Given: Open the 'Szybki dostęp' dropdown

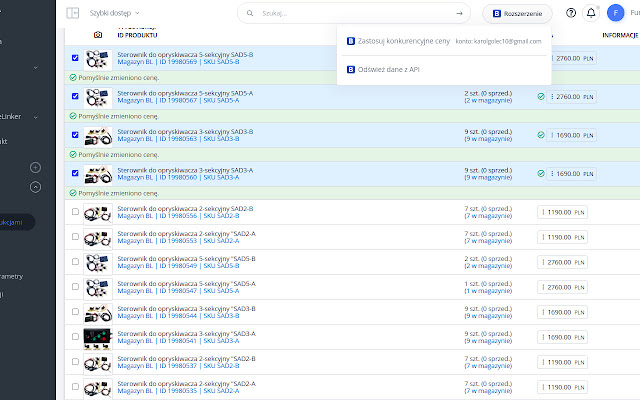Looking at the screenshot, I should pos(114,13).
